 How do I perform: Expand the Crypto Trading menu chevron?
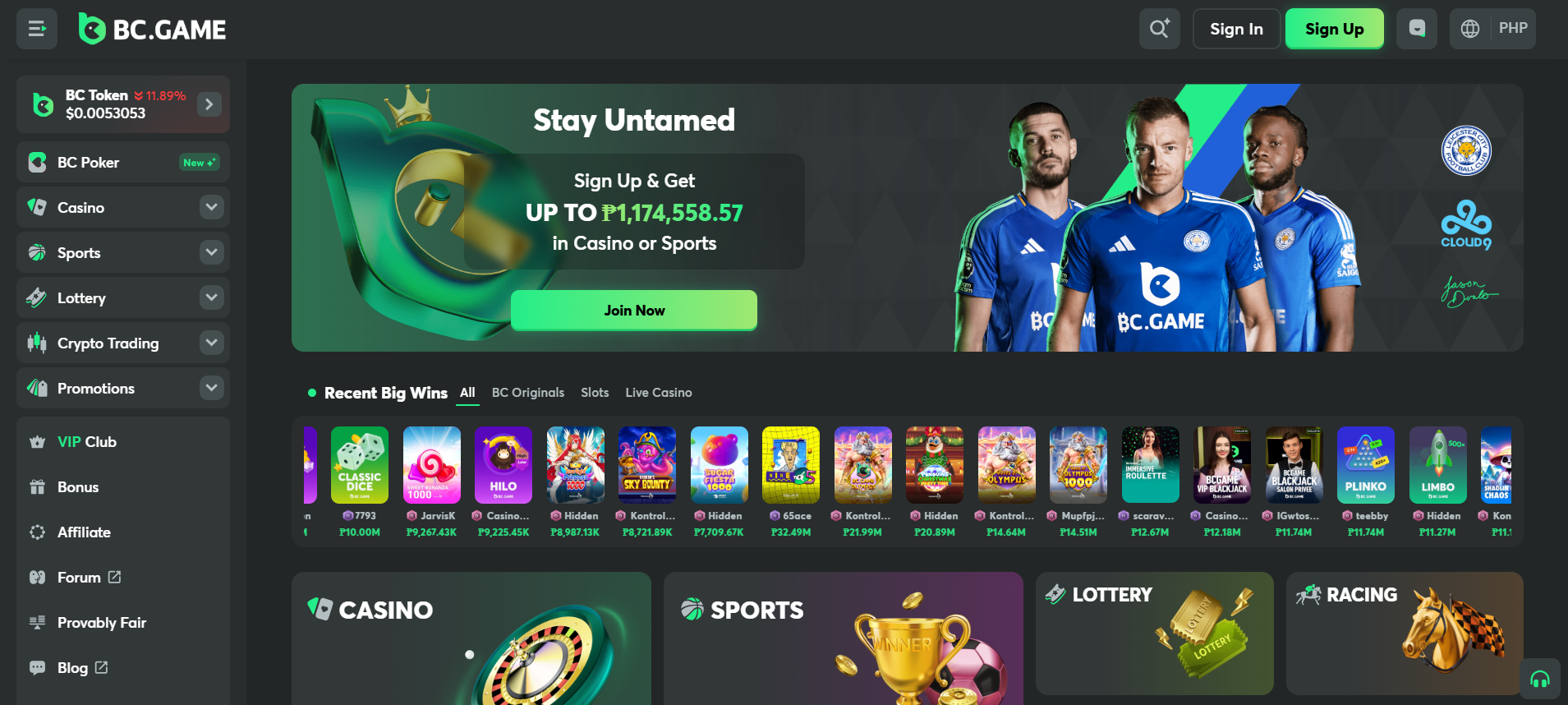click(x=211, y=343)
